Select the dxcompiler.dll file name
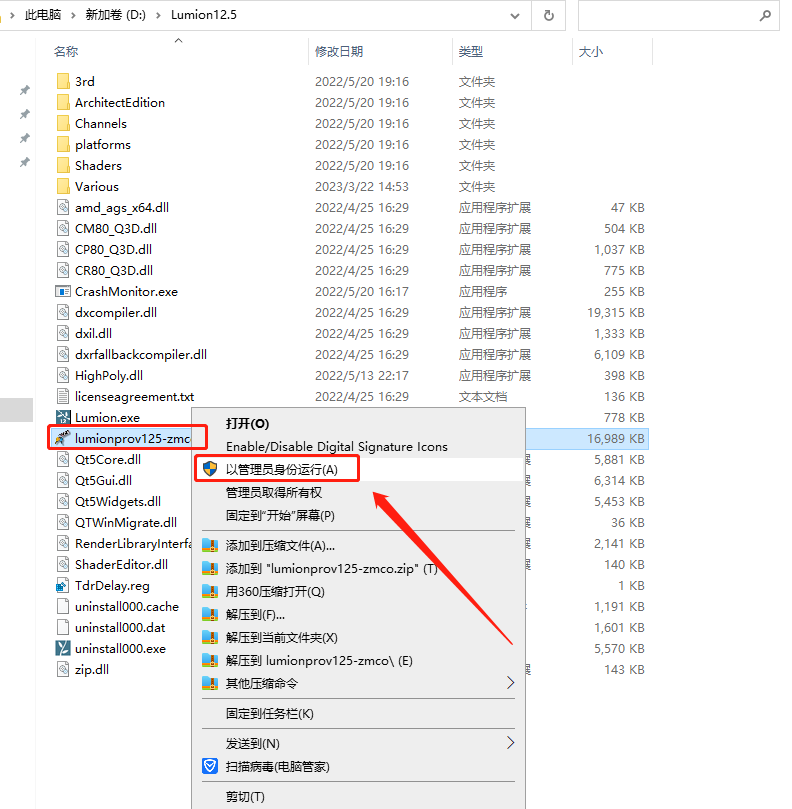 pos(116,312)
